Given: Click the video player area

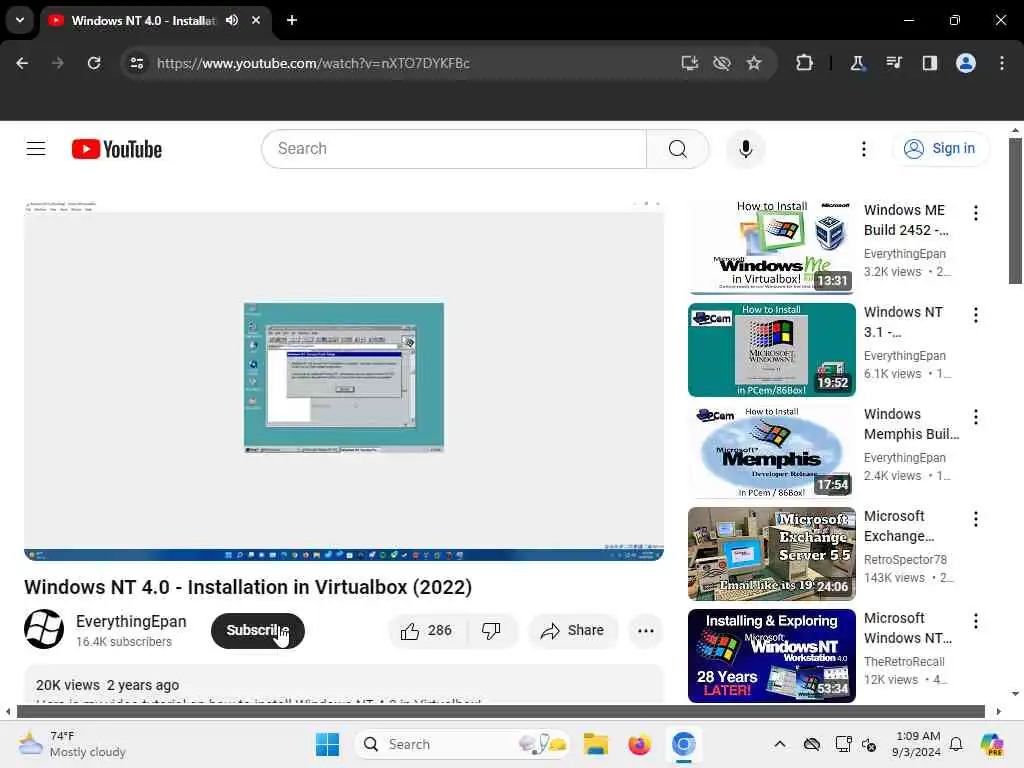Looking at the screenshot, I should coord(344,380).
